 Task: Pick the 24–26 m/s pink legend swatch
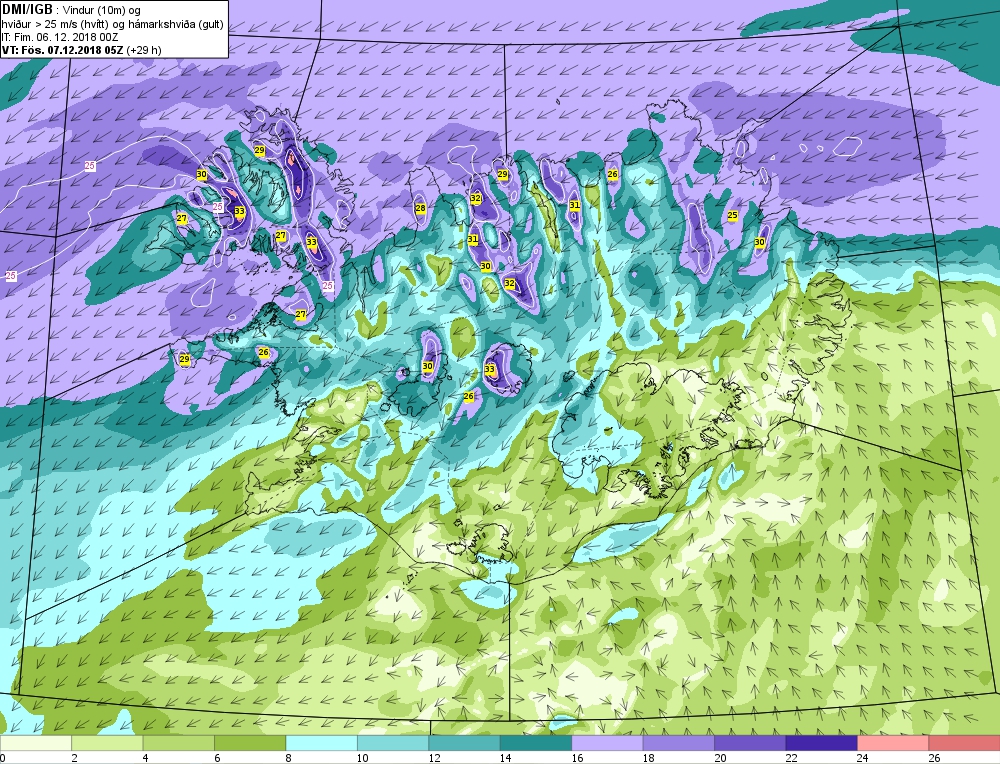(x=893, y=743)
